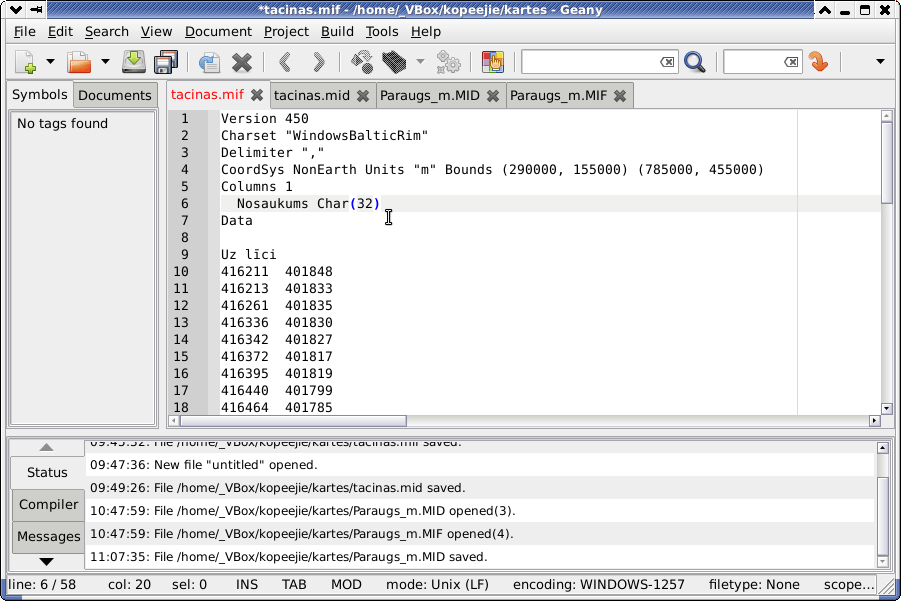Place cursor on the 'Data' line
The image size is (901, 601).
[237, 221]
